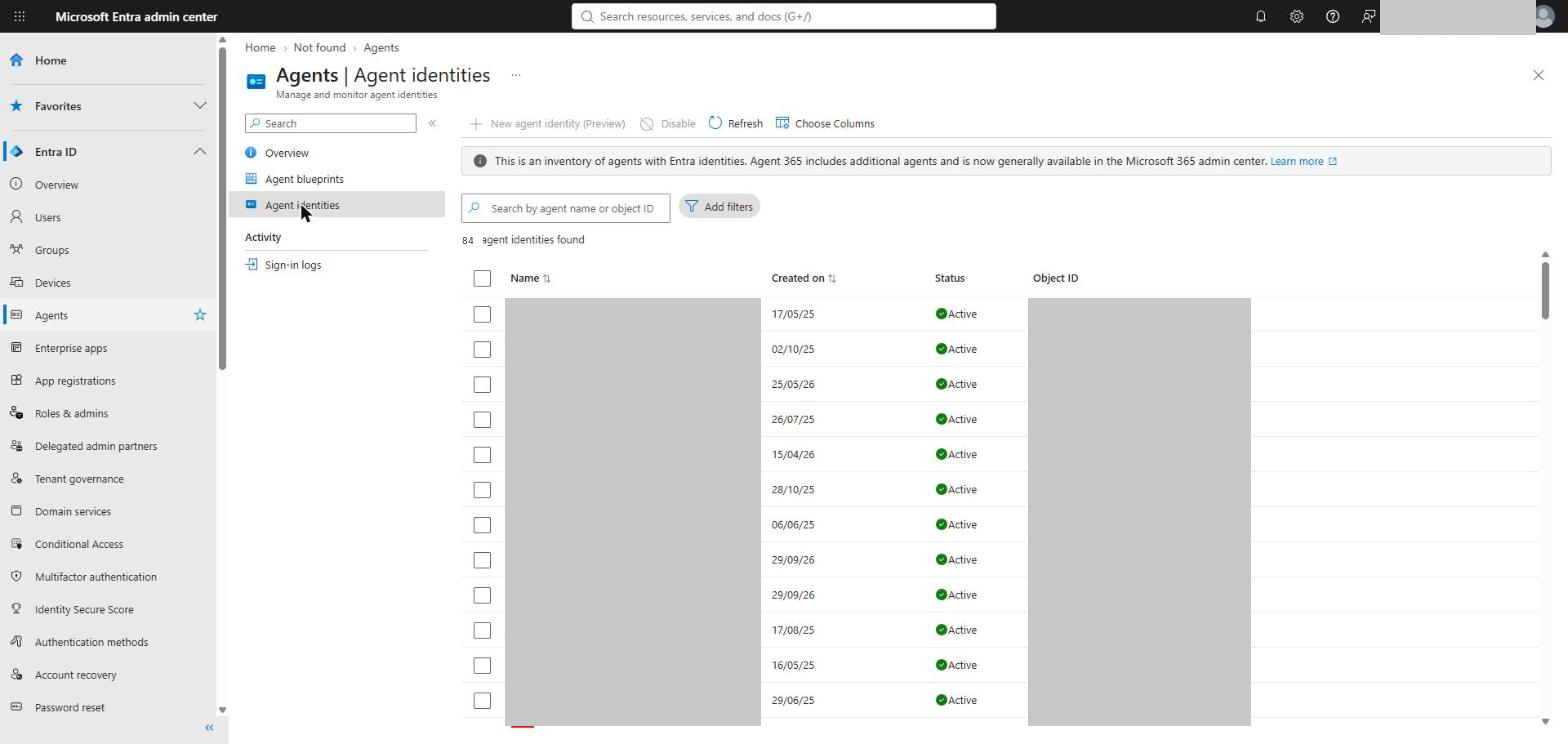1568x744 pixels.
Task: Click Add filters button
Action: (719, 207)
